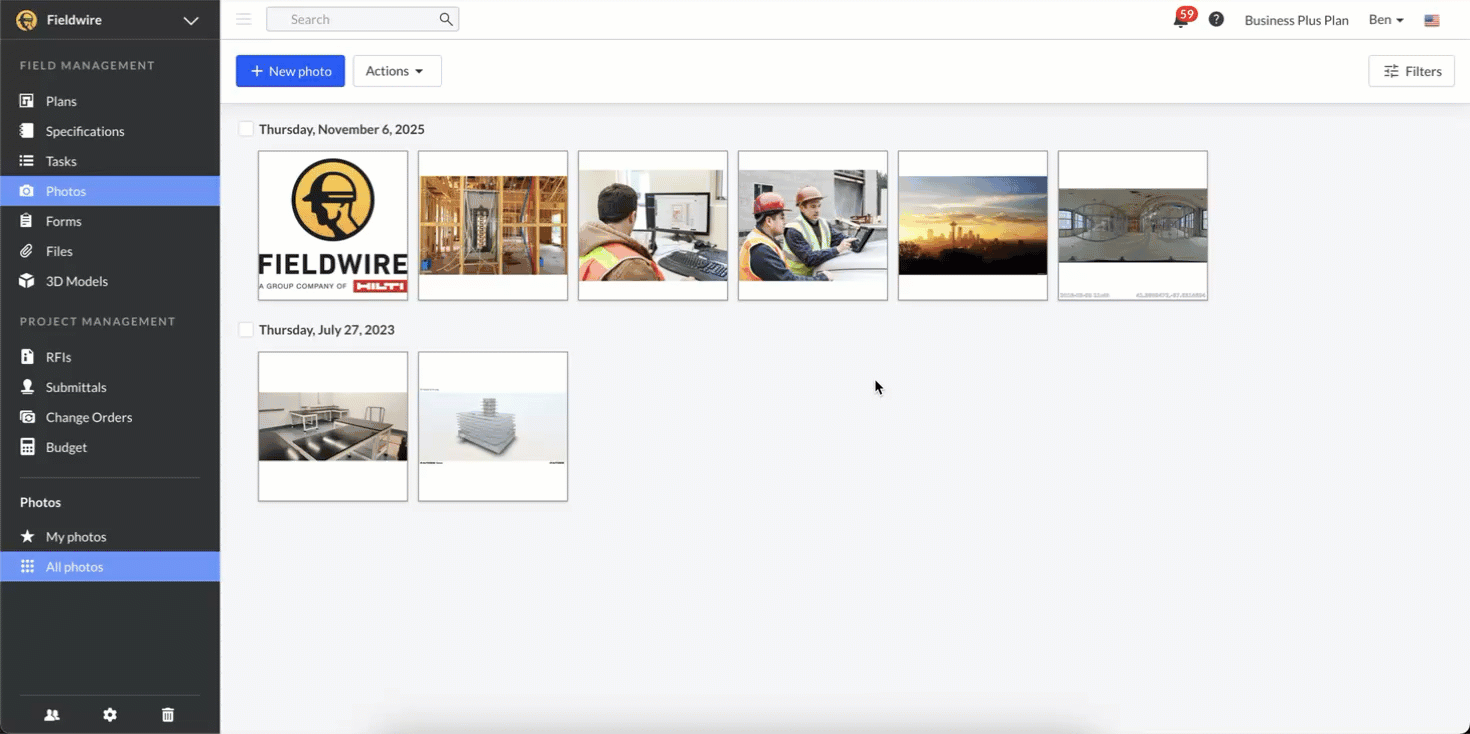The image size is (1470, 734).
Task: Click the New photo button
Action: point(290,71)
